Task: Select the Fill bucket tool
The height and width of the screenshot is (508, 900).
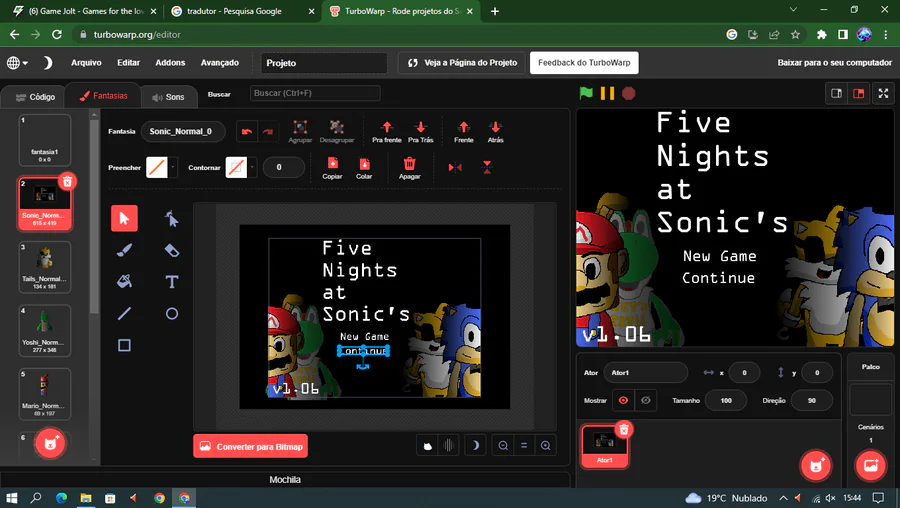Action: tap(124, 281)
